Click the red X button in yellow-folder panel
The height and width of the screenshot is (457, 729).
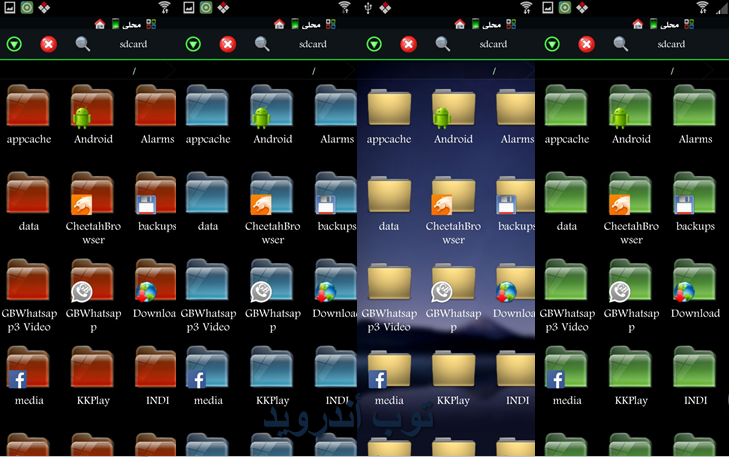pos(408,44)
